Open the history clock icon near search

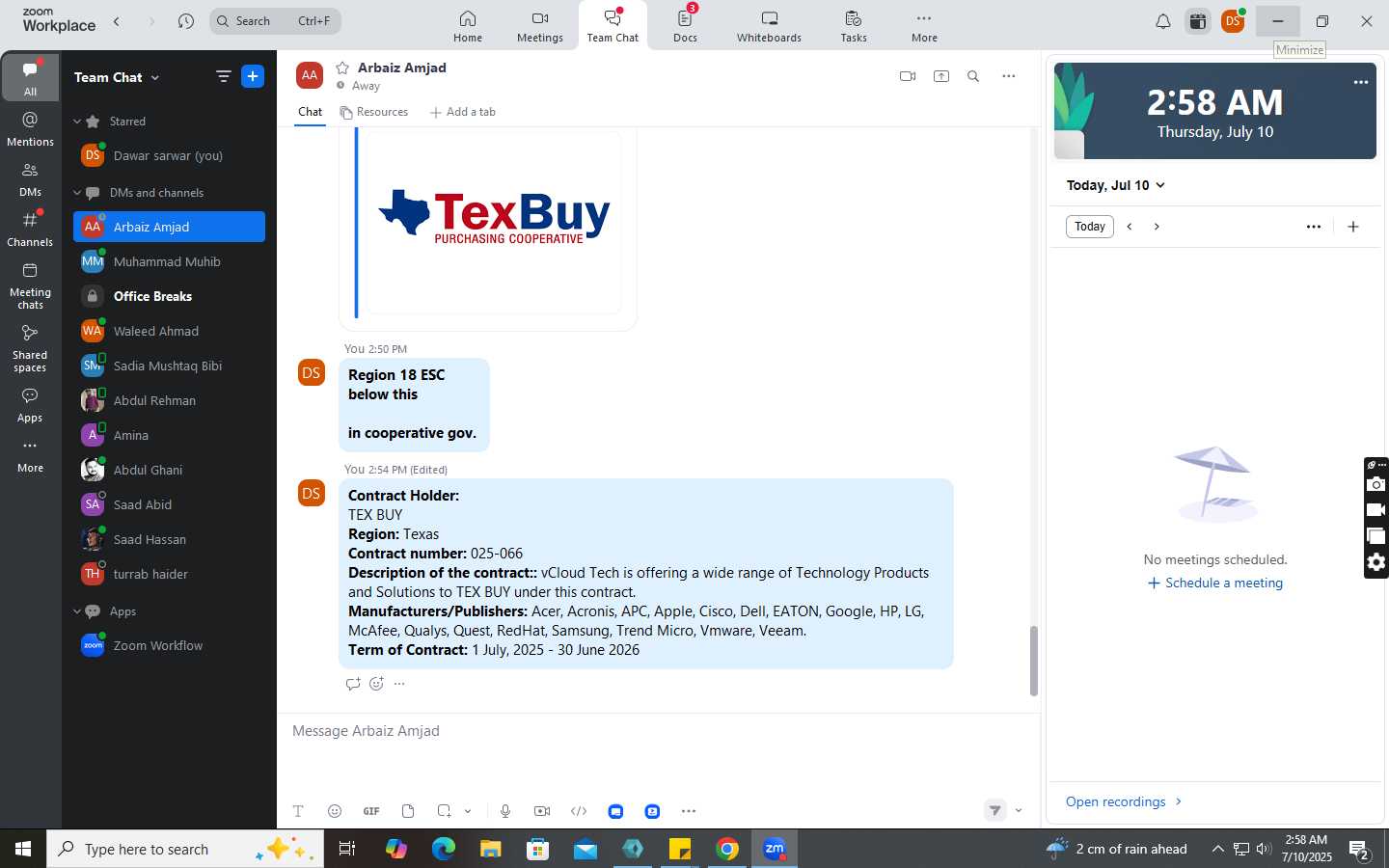[186, 21]
